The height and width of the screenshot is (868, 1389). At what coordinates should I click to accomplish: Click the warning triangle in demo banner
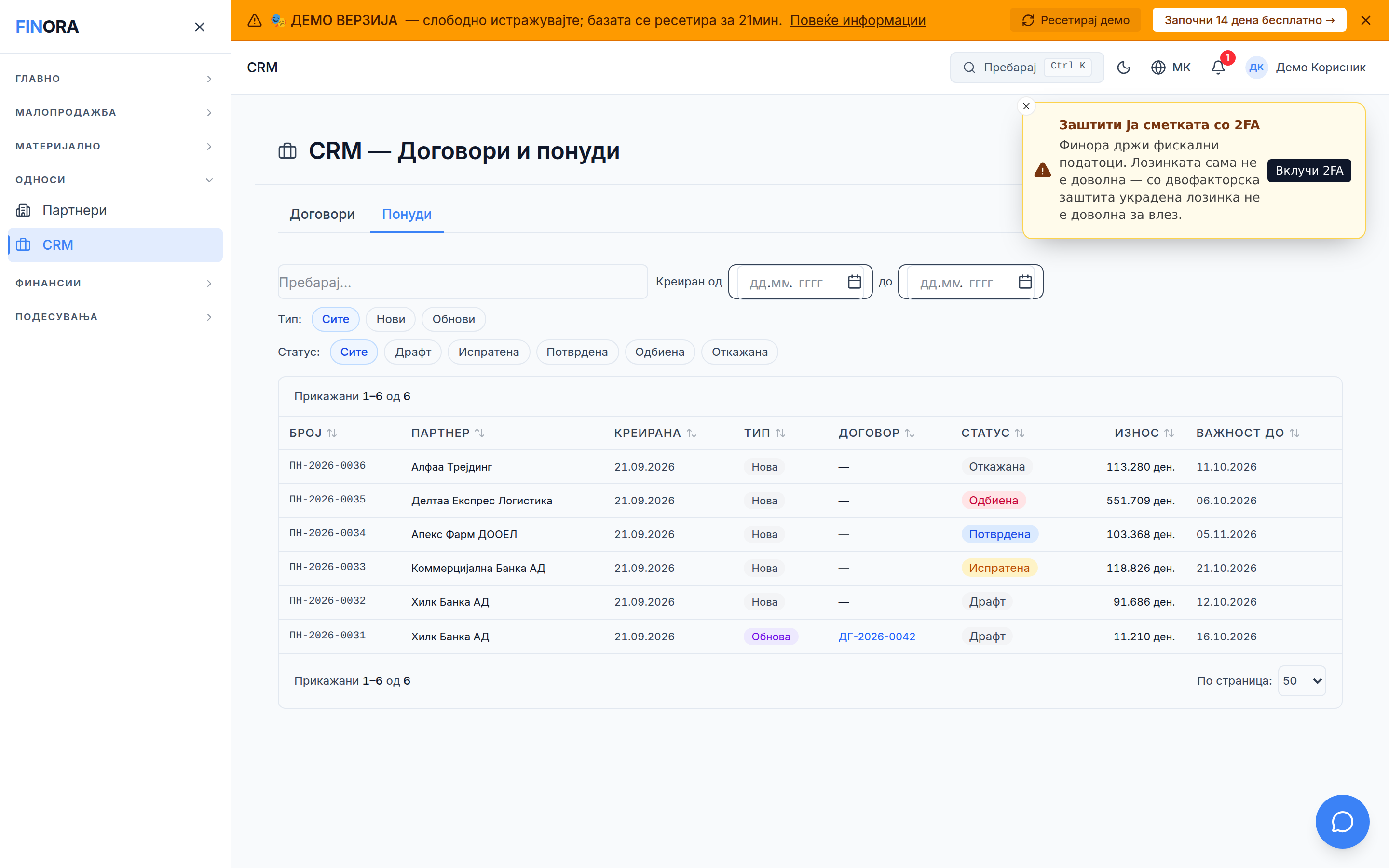click(x=254, y=20)
